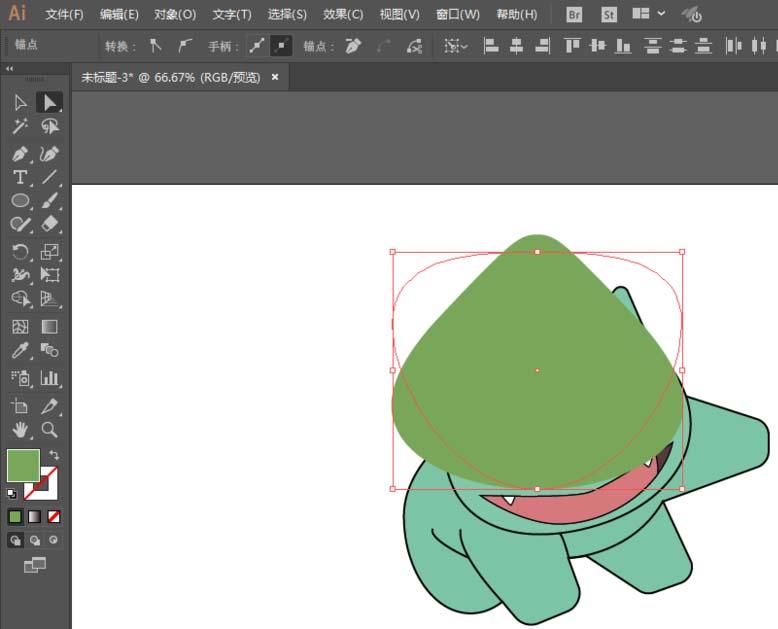Select the Line Segment tool
The width and height of the screenshot is (778, 629).
49,177
